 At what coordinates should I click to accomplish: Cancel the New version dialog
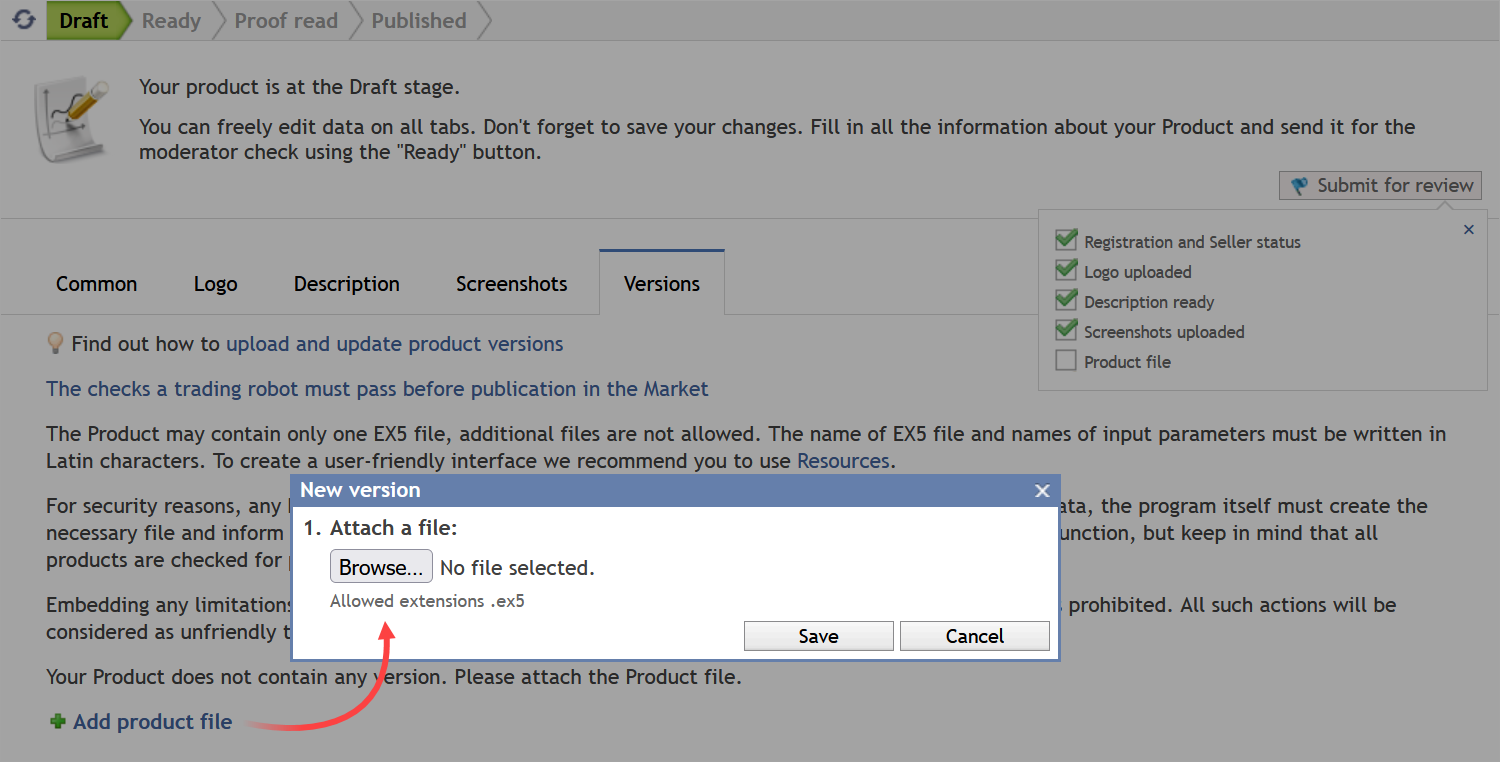[x=974, y=636]
